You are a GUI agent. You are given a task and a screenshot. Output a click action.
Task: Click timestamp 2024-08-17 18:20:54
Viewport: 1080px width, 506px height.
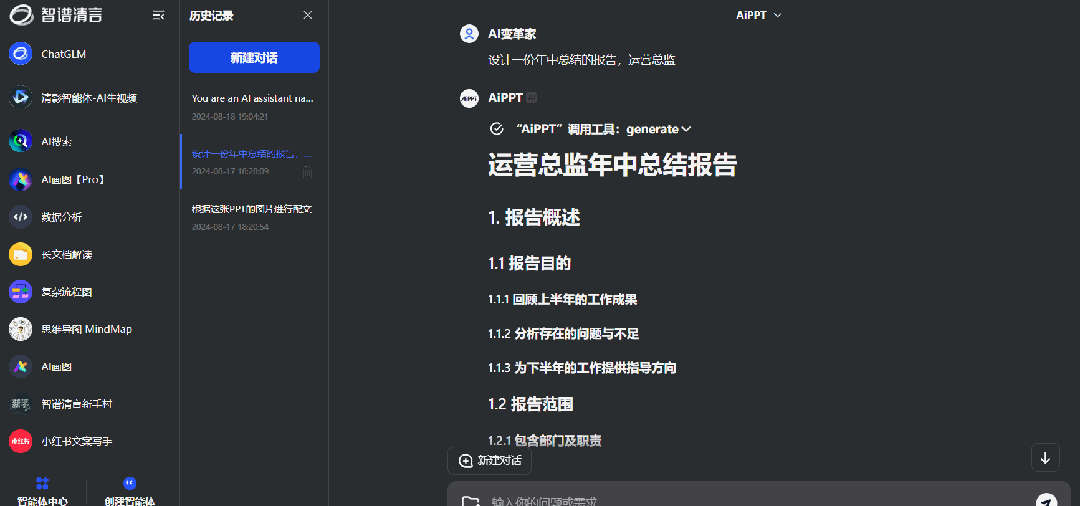point(230,226)
